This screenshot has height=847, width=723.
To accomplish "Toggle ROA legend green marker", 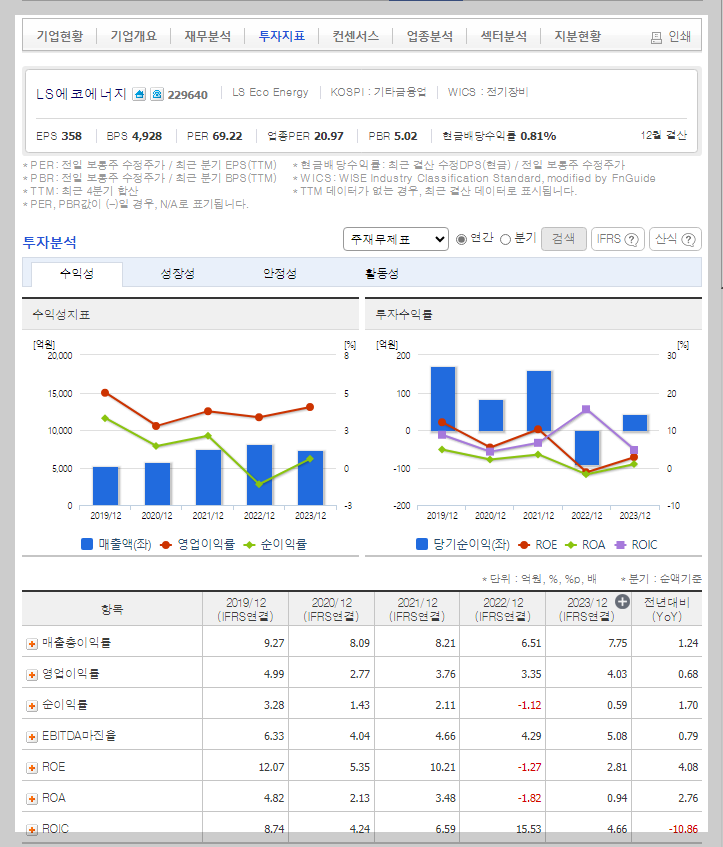I will coord(571,545).
